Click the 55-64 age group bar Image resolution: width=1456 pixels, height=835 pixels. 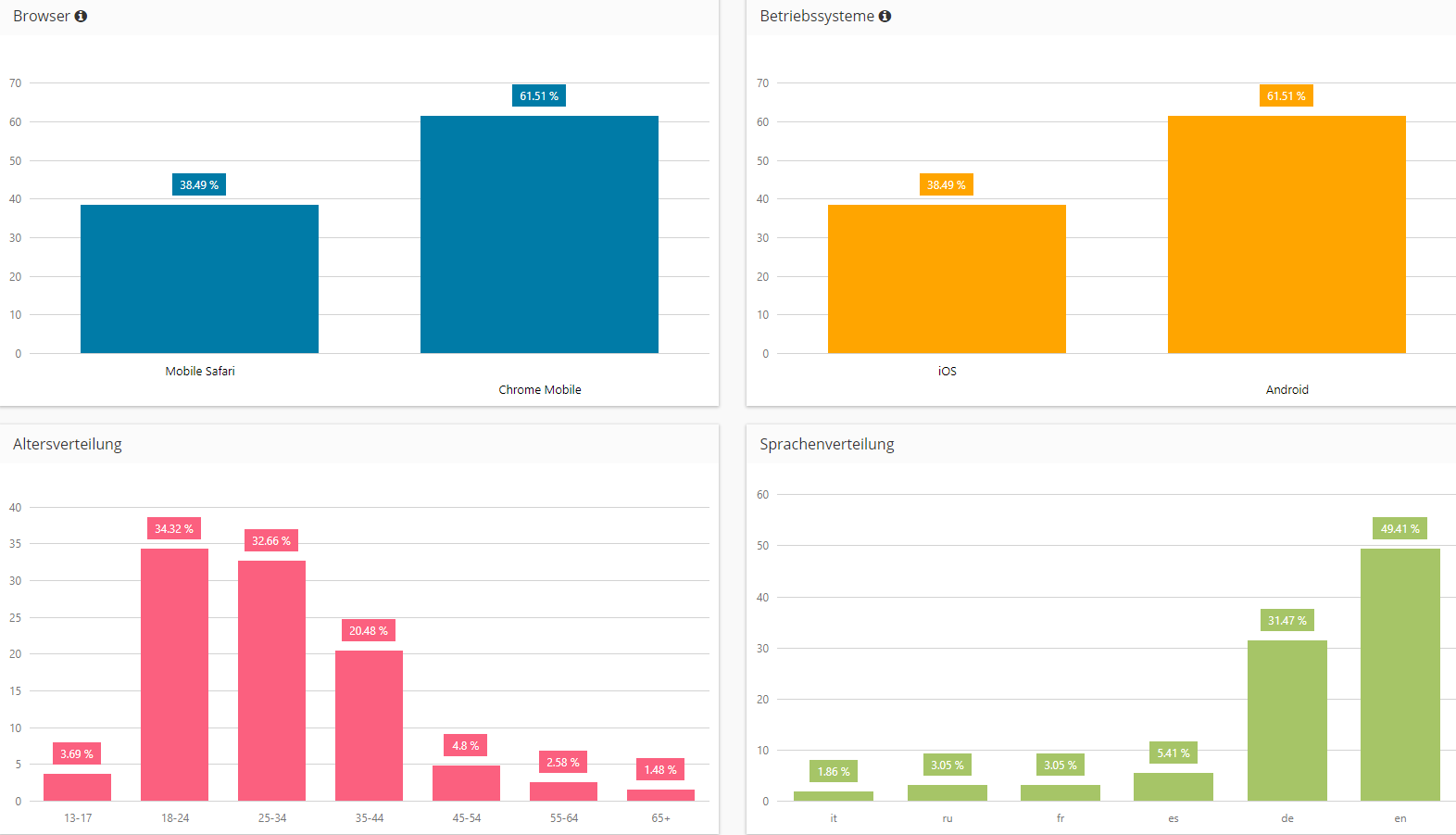tap(563, 791)
